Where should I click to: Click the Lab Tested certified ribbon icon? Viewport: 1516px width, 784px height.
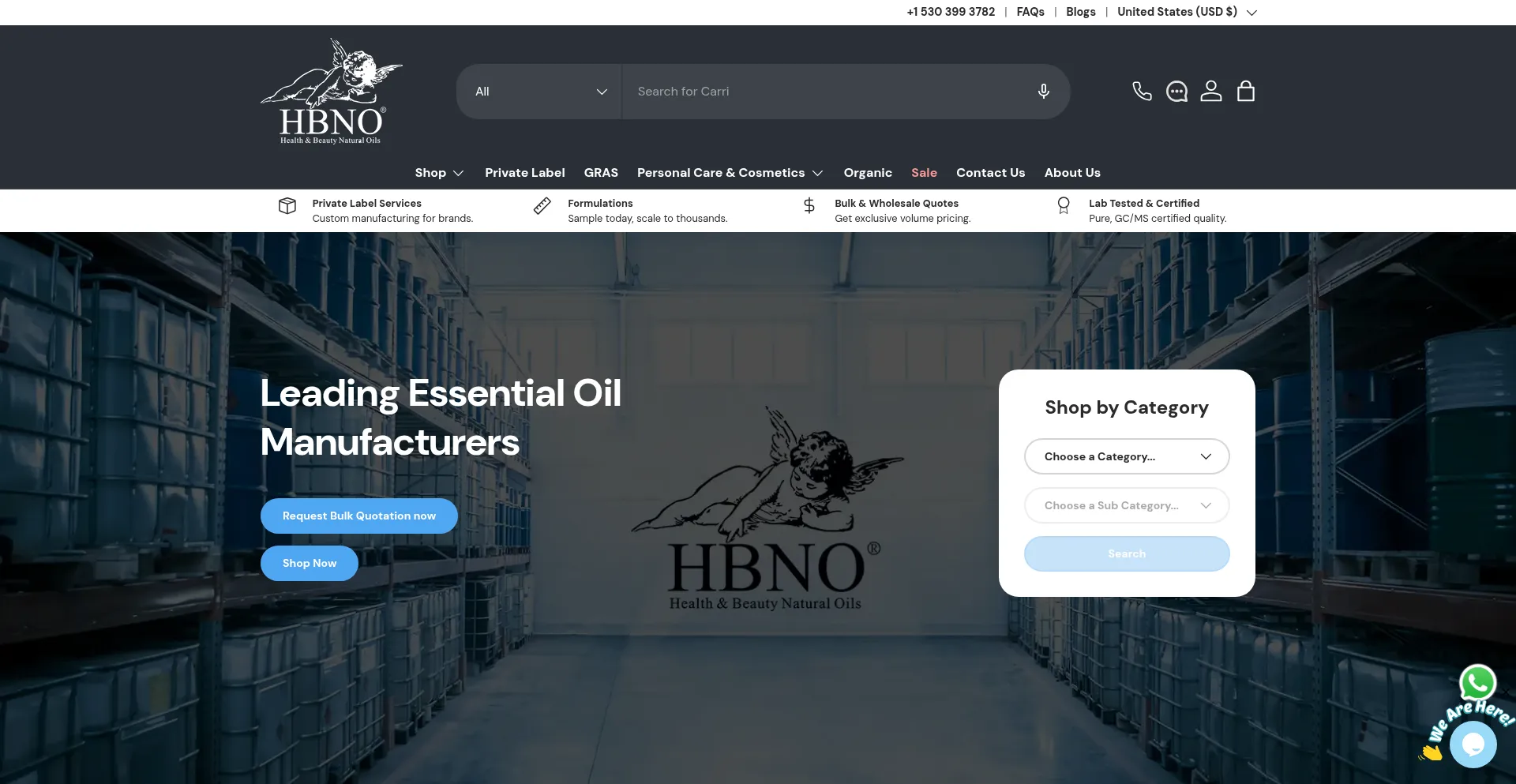1064,206
